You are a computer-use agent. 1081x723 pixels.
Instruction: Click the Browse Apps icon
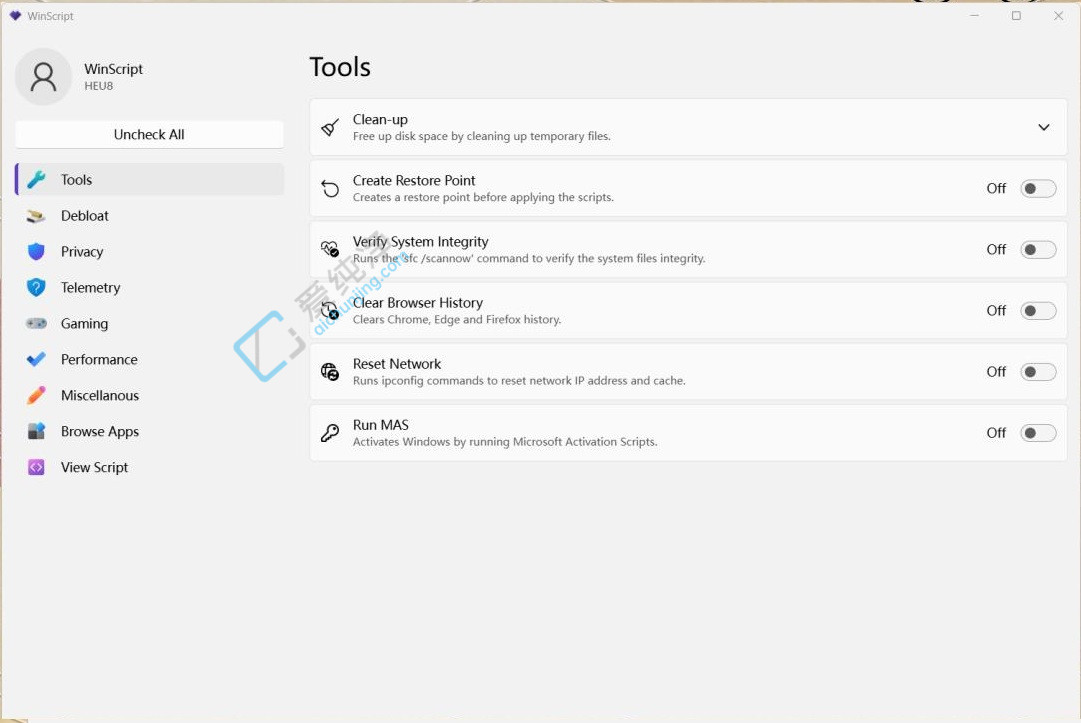coord(36,432)
